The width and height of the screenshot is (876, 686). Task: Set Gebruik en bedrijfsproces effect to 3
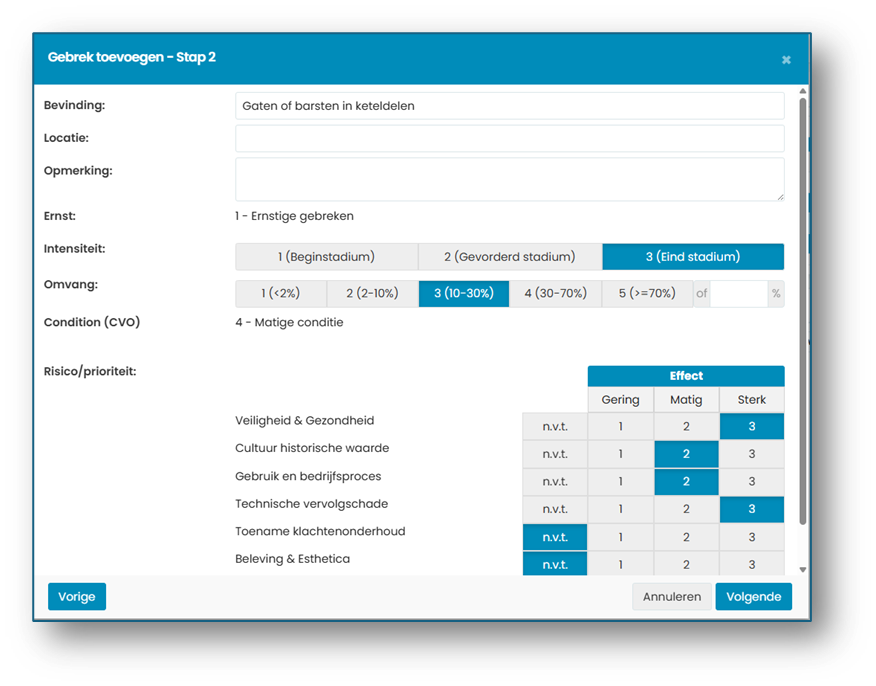[752, 482]
